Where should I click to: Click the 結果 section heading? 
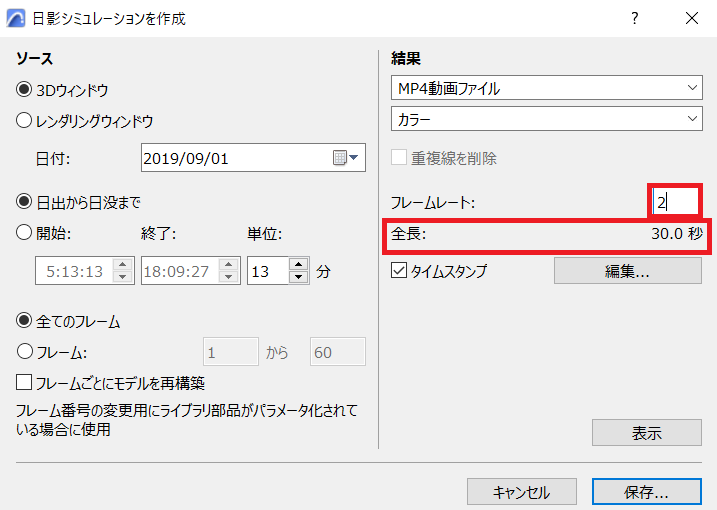point(406,59)
